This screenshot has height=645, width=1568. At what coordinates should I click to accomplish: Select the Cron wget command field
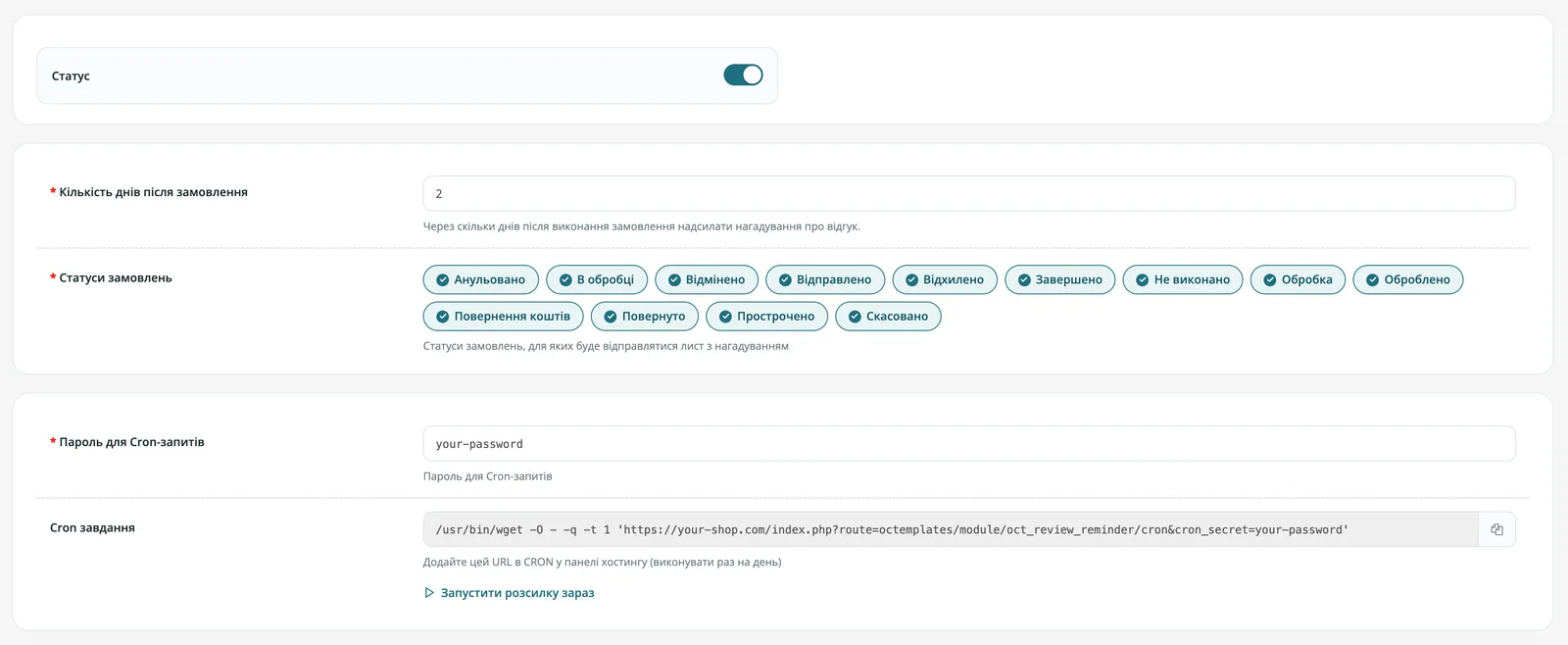pyautogui.click(x=951, y=529)
